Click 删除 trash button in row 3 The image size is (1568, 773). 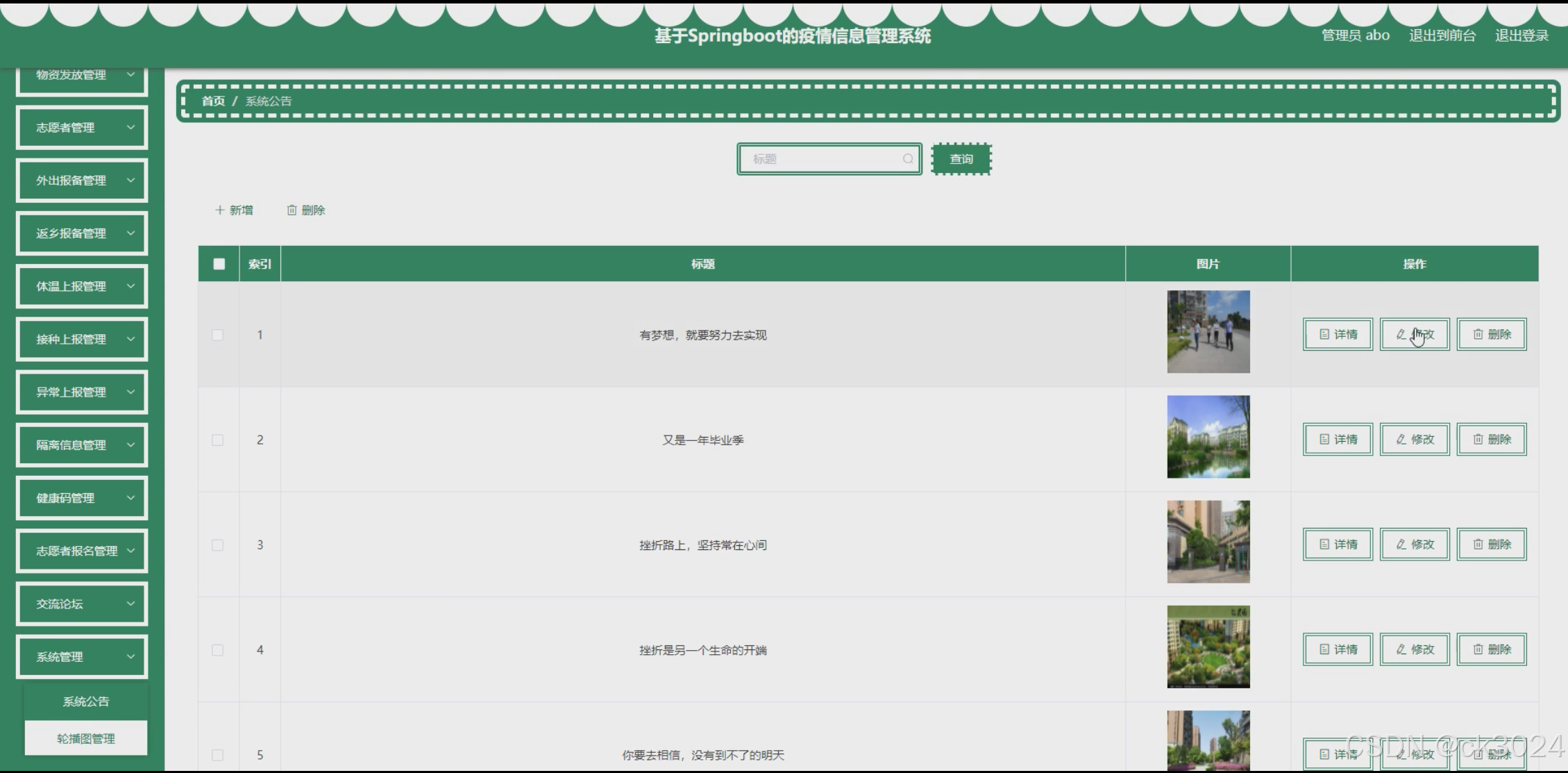point(1492,545)
